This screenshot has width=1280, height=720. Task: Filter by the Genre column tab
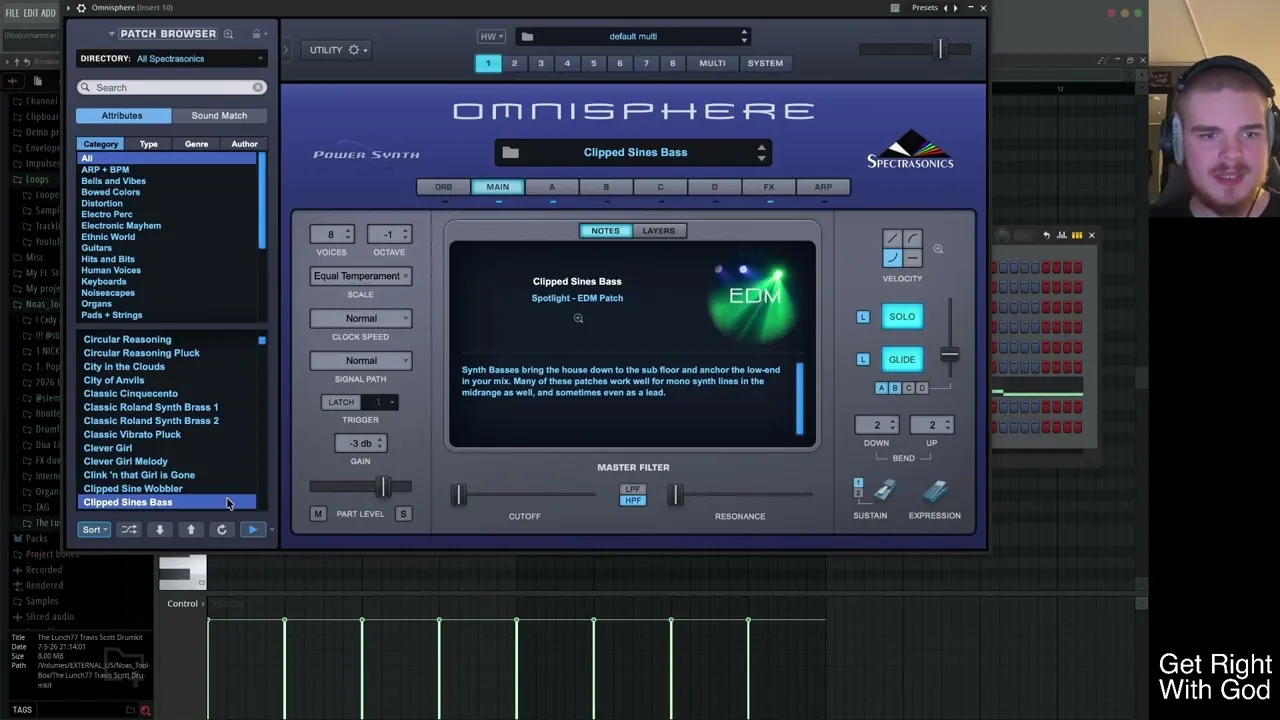coord(196,144)
